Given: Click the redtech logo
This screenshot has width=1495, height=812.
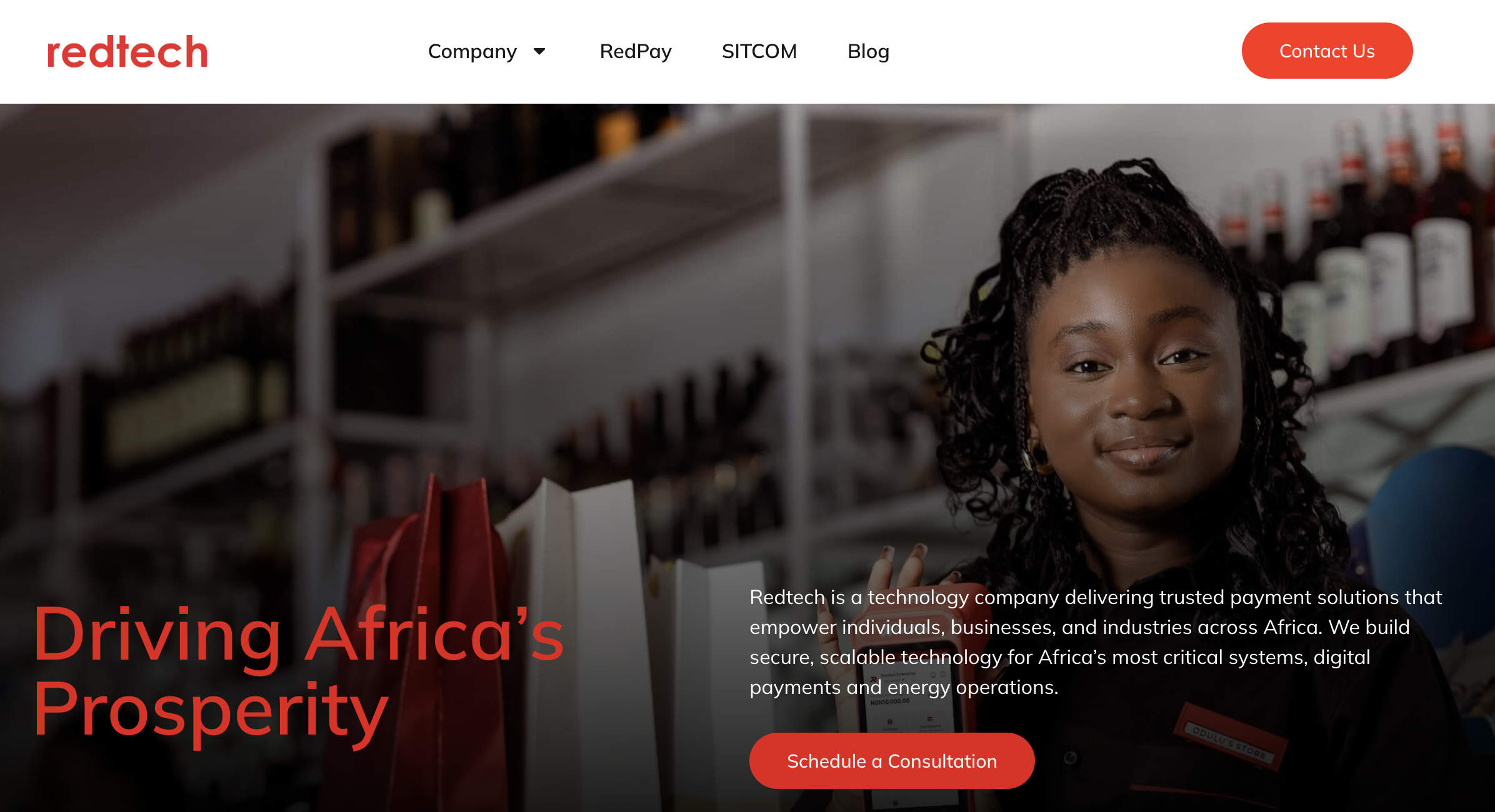Looking at the screenshot, I should pyautogui.click(x=127, y=52).
